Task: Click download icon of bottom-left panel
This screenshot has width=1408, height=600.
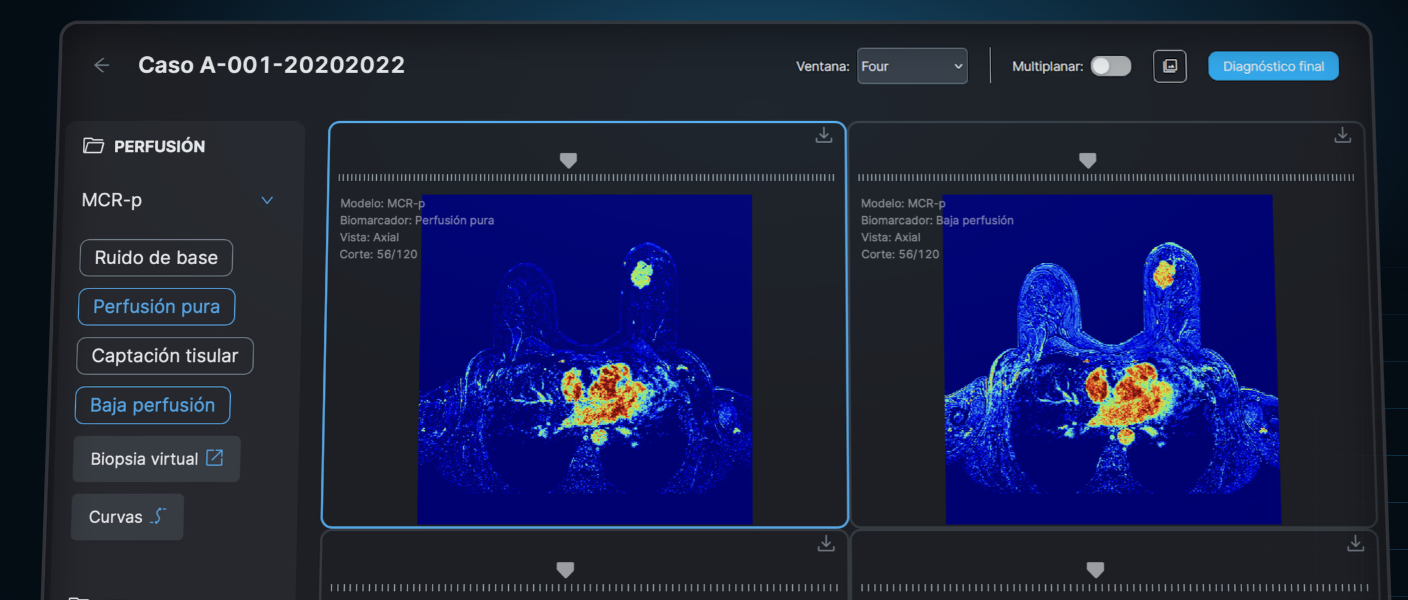Action: click(825, 543)
